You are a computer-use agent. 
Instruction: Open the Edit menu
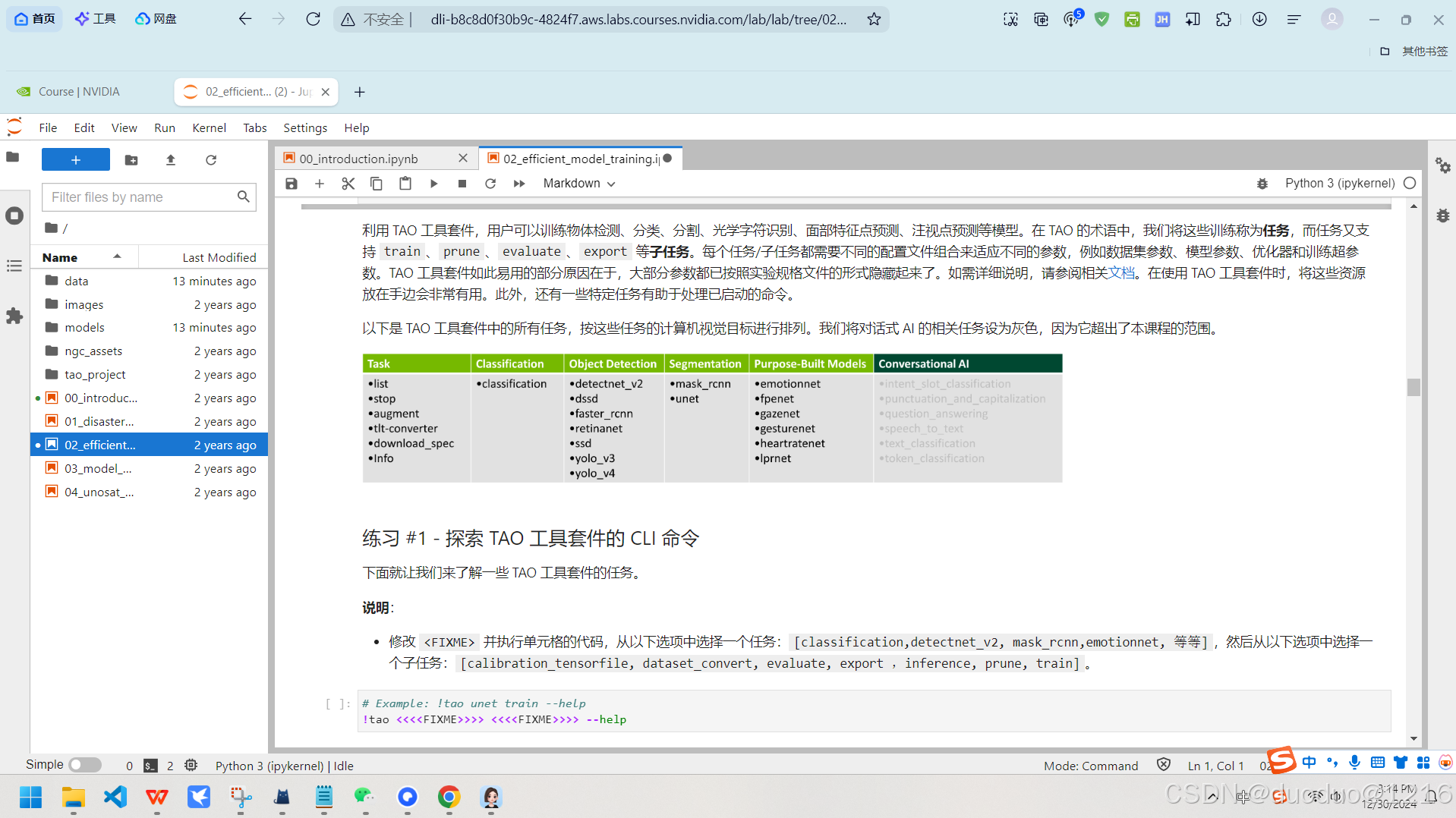tap(84, 127)
